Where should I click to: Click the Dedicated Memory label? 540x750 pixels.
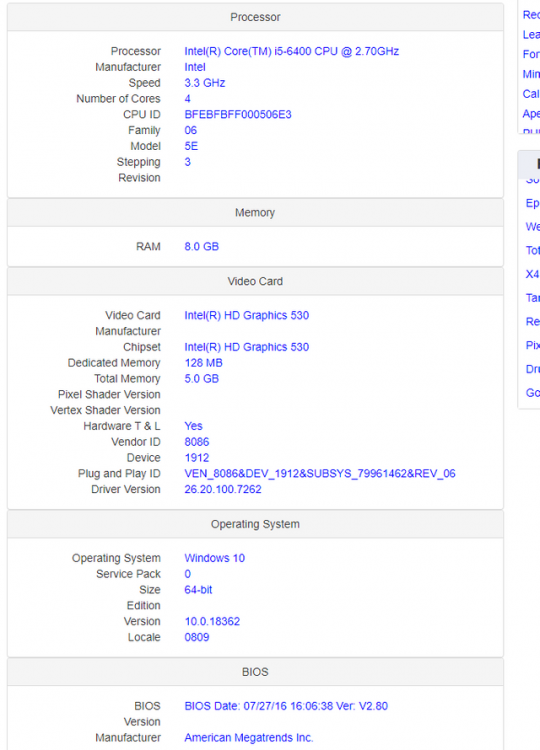(x=114, y=363)
